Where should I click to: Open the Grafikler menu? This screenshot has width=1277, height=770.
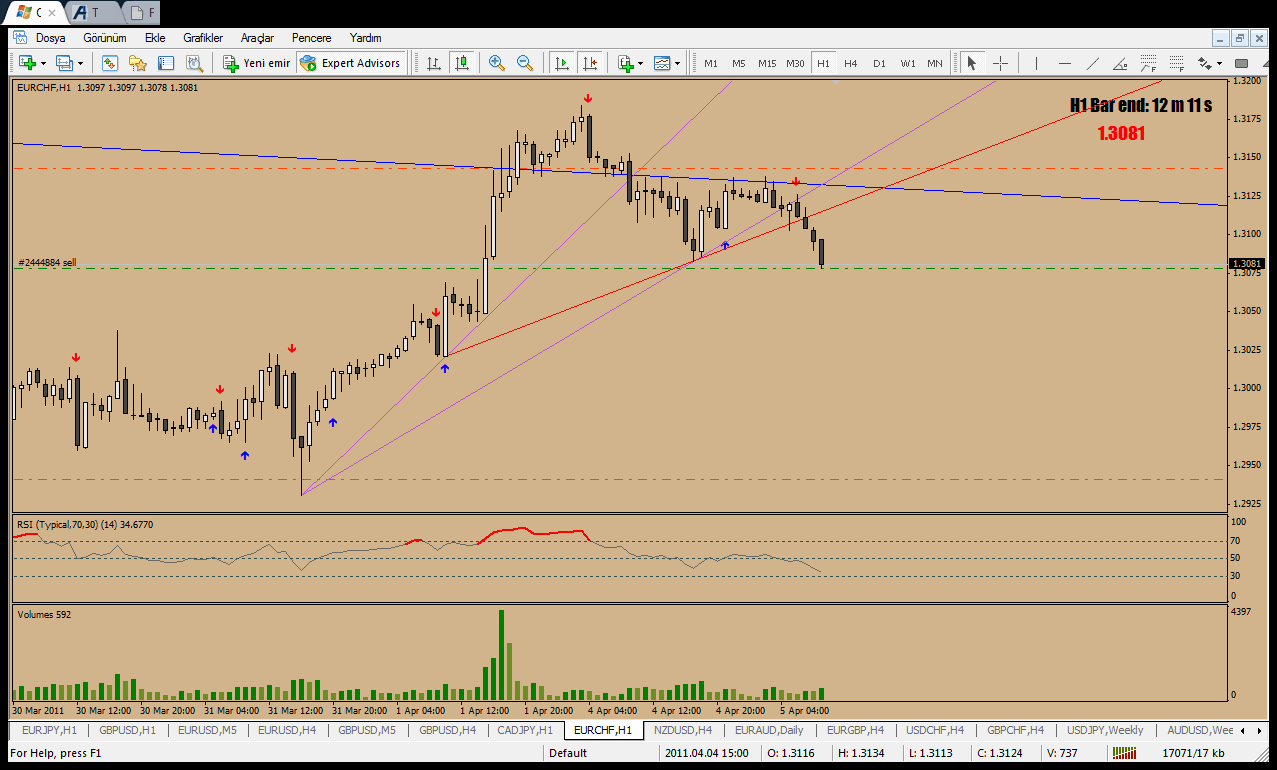[x=202, y=37]
